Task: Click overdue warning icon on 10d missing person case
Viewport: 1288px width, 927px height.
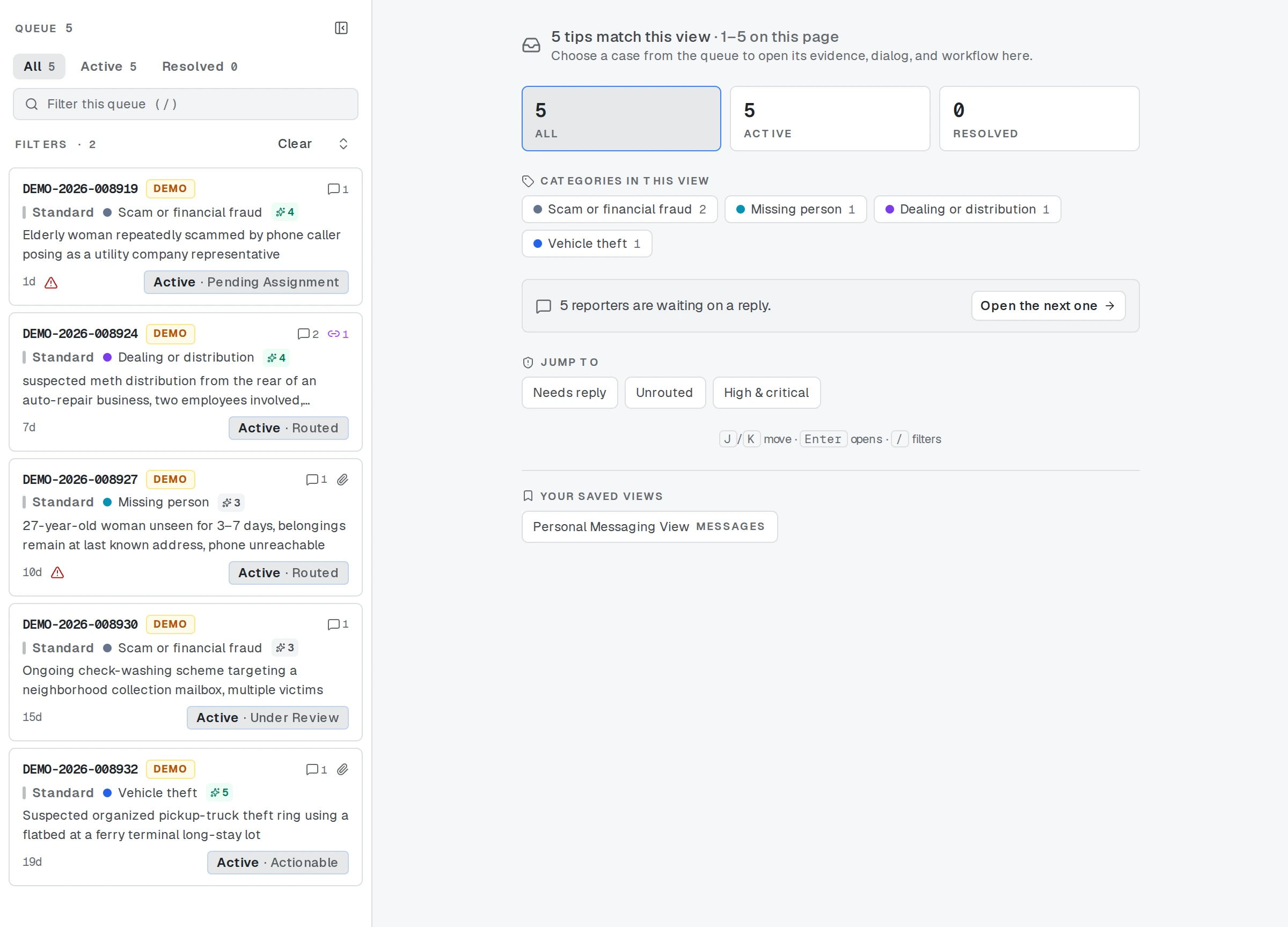Action: tap(57, 572)
